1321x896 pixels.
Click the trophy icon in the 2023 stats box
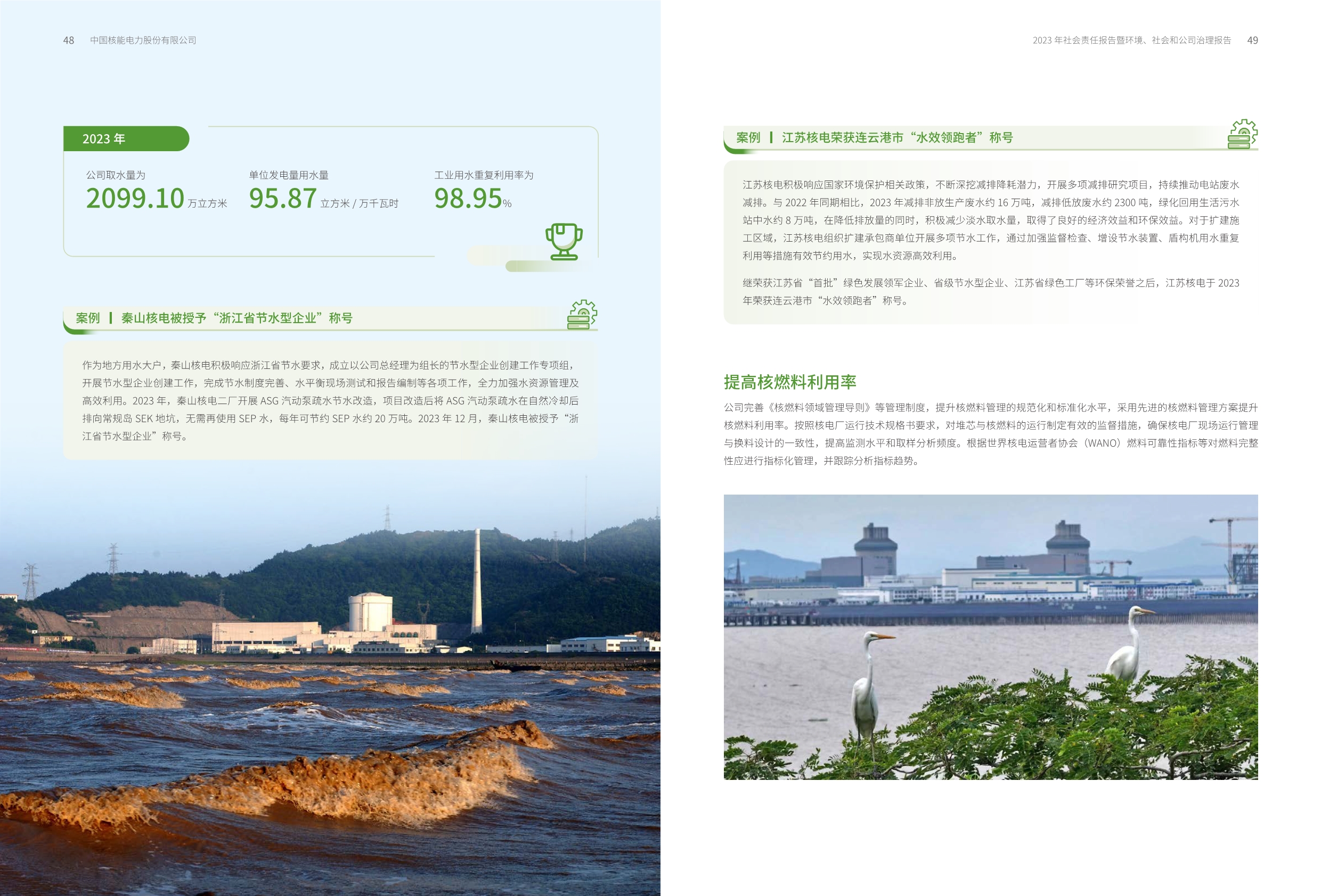(x=564, y=242)
